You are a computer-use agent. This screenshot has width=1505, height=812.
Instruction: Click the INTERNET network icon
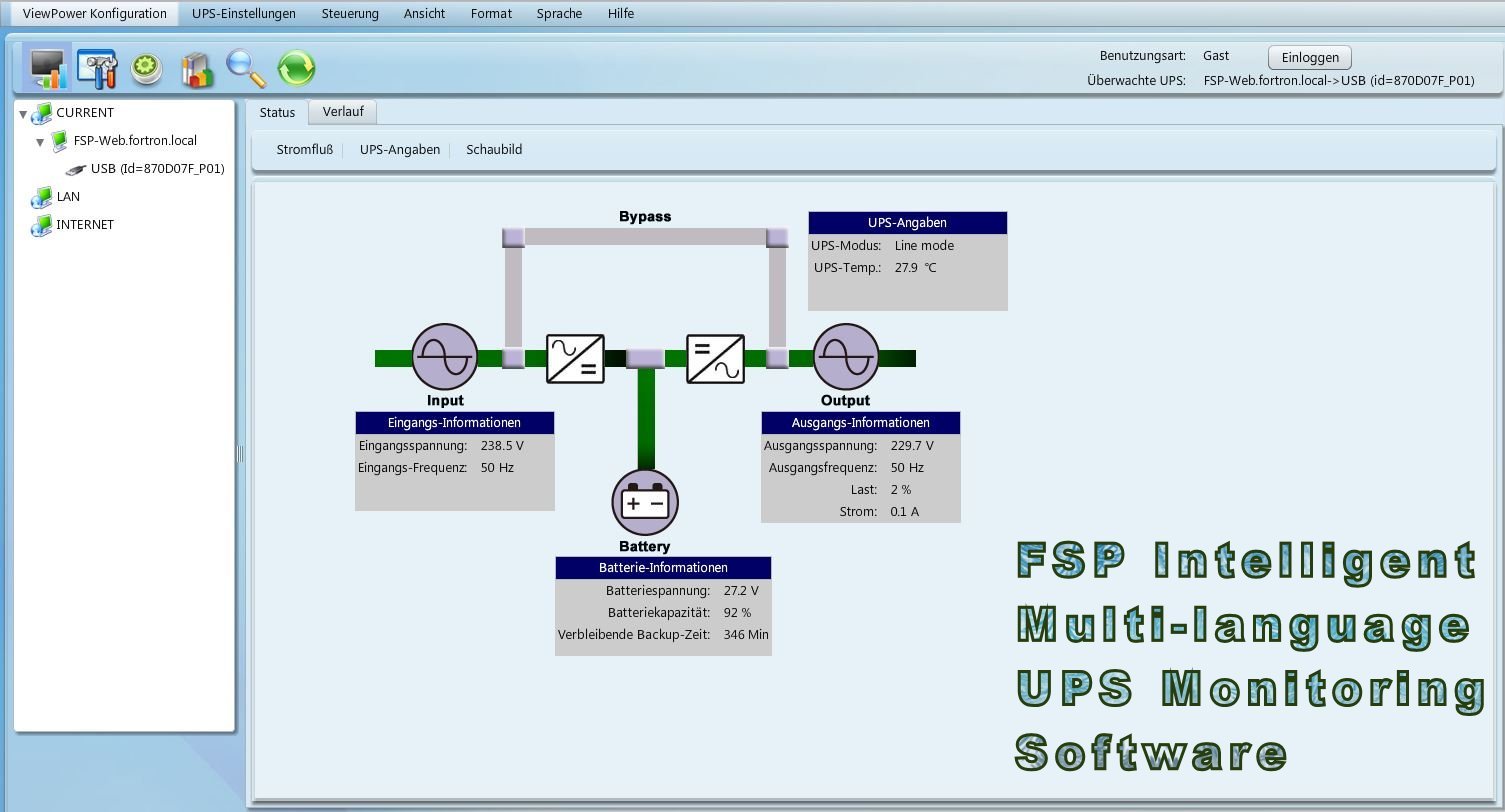(x=42, y=225)
